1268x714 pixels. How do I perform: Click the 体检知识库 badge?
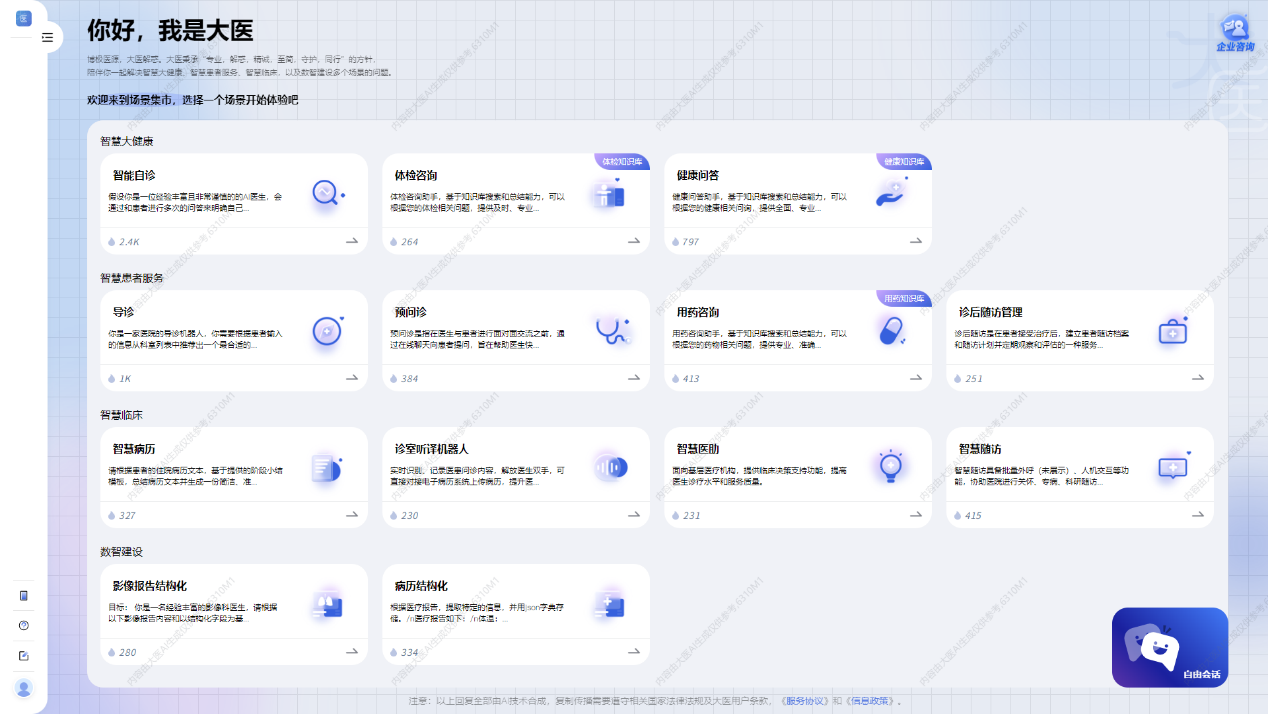622,161
